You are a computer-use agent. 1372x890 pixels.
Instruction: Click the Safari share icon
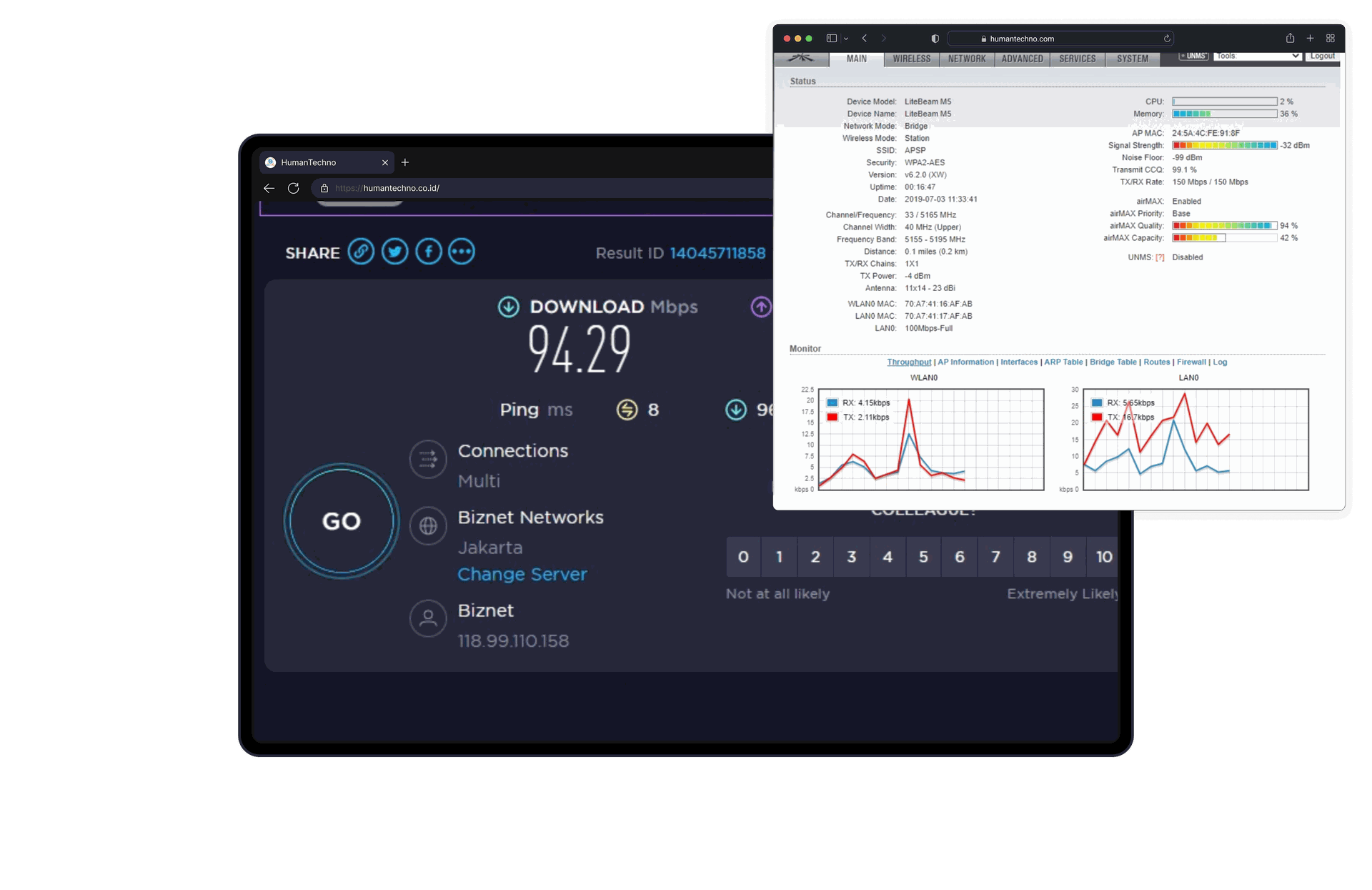[x=1290, y=38]
